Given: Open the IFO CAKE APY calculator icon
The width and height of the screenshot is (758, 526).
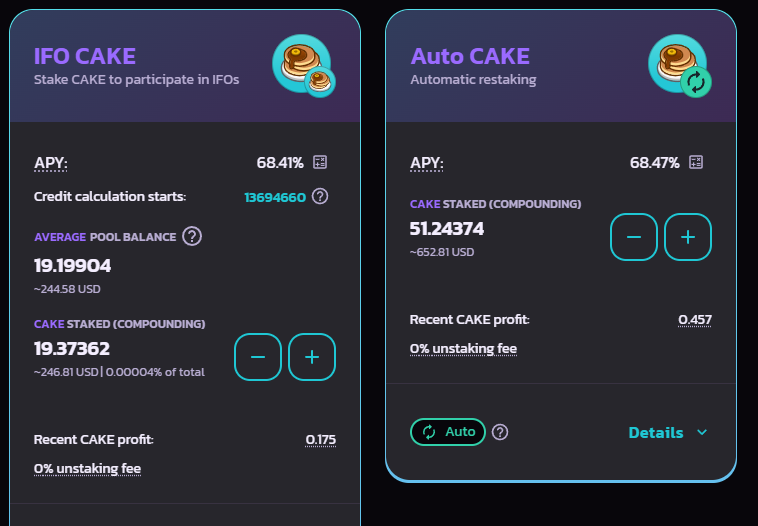Looking at the screenshot, I should (x=320, y=162).
